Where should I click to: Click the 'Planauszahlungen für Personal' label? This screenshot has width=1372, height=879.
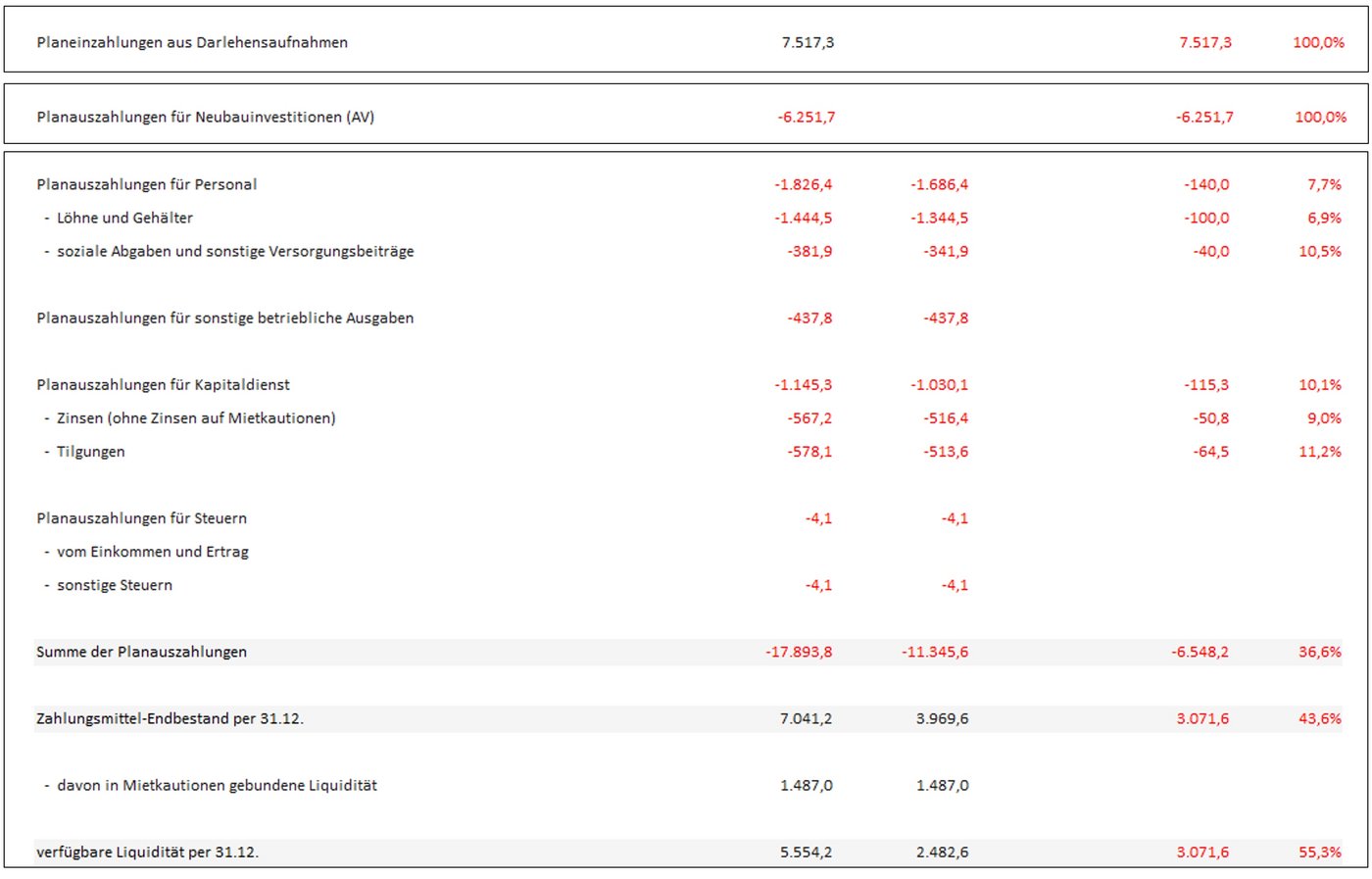[x=147, y=184]
